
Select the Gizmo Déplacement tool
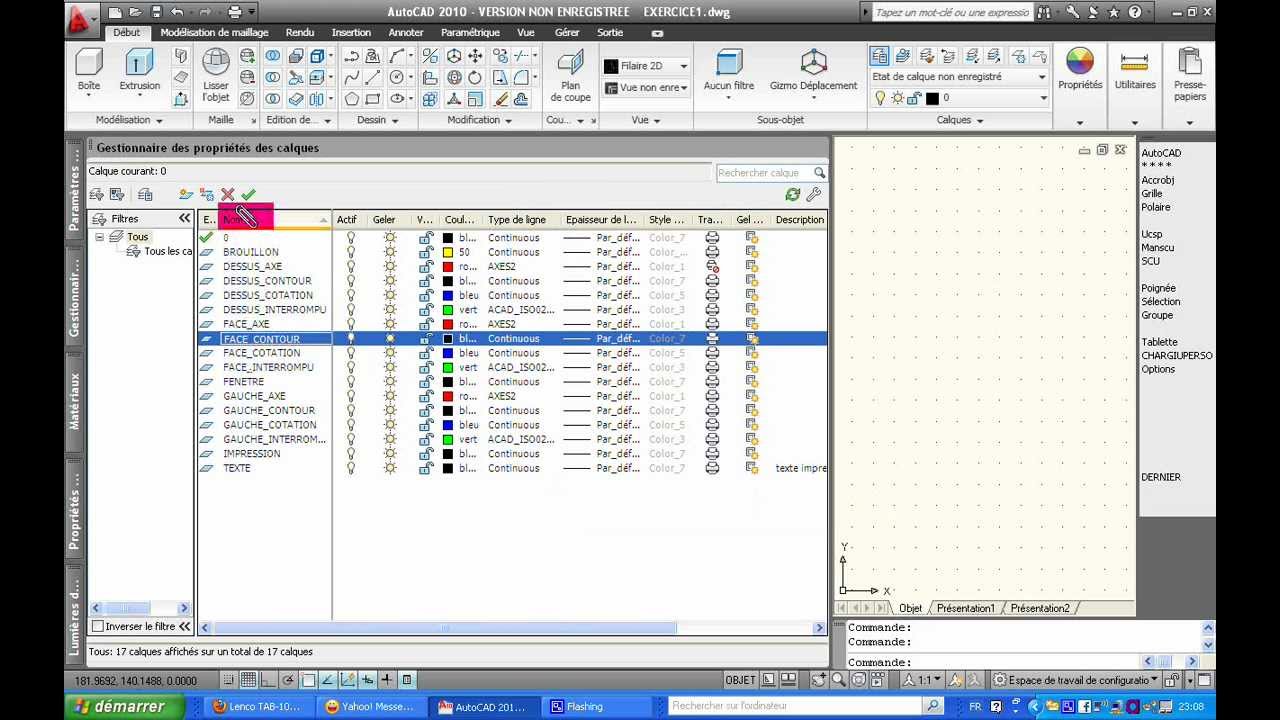pos(813,70)
